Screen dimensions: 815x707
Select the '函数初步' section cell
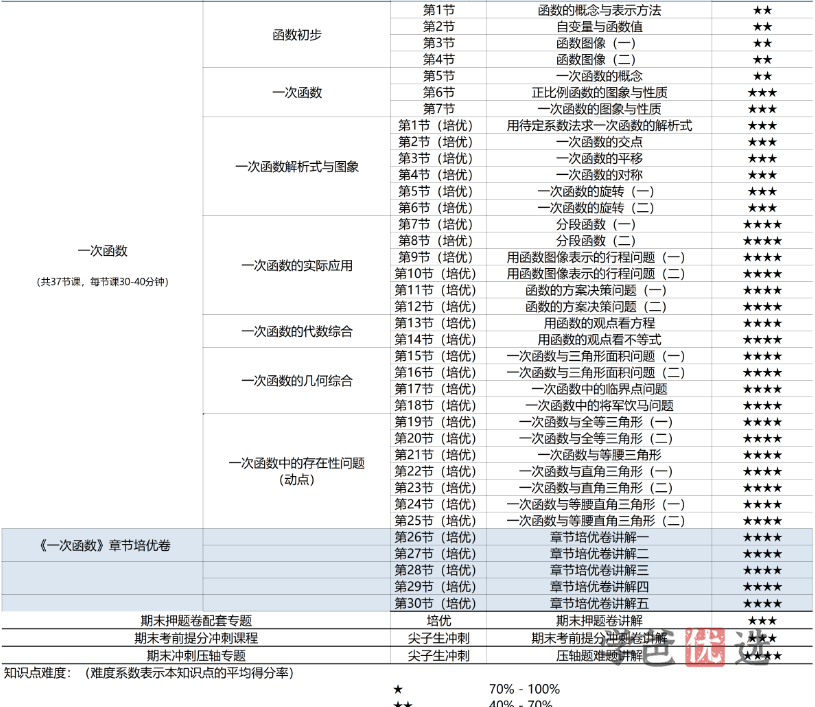coord(297,35)
